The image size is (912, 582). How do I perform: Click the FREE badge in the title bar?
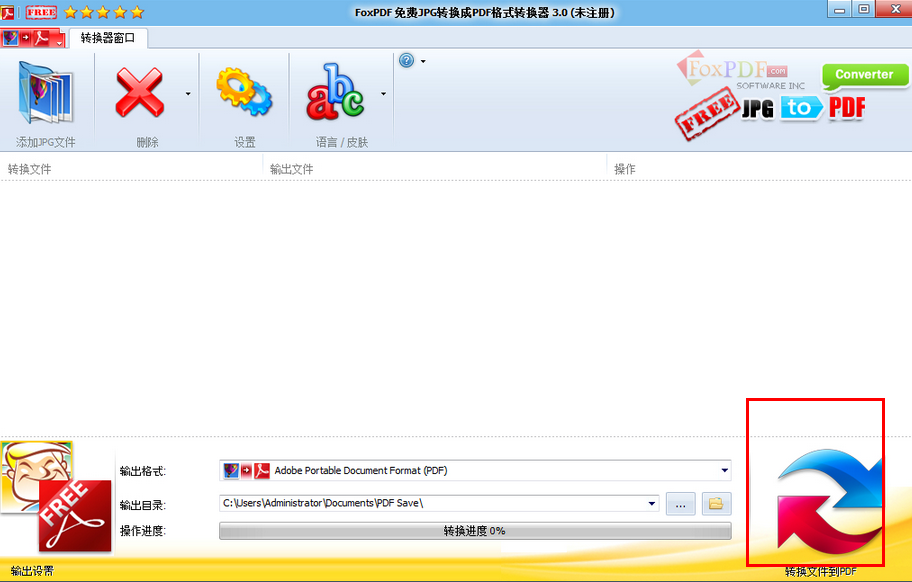point(41,12)
